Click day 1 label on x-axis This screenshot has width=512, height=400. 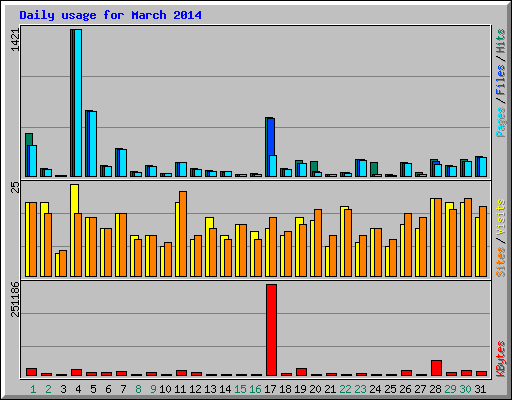pyautogui.click(x=33, y=389)
